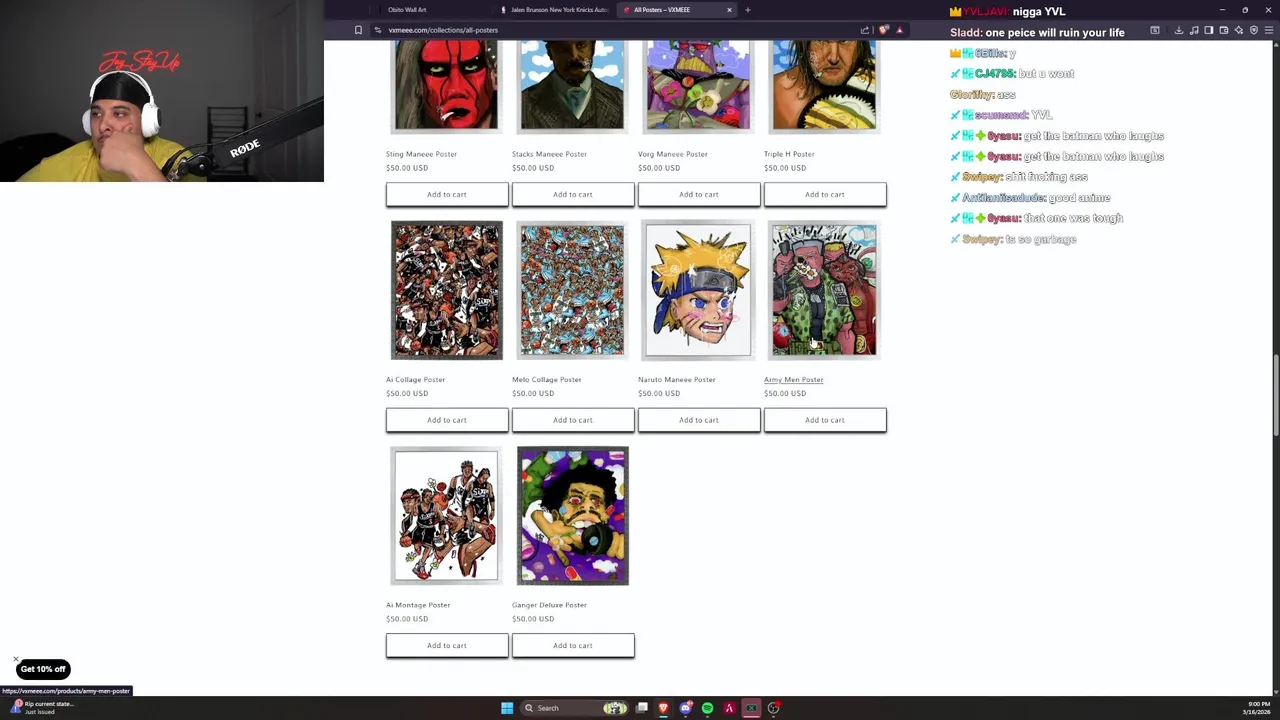Click the red A app taskbar icon
The image size is (1280, 720).
tap(729, 708)
